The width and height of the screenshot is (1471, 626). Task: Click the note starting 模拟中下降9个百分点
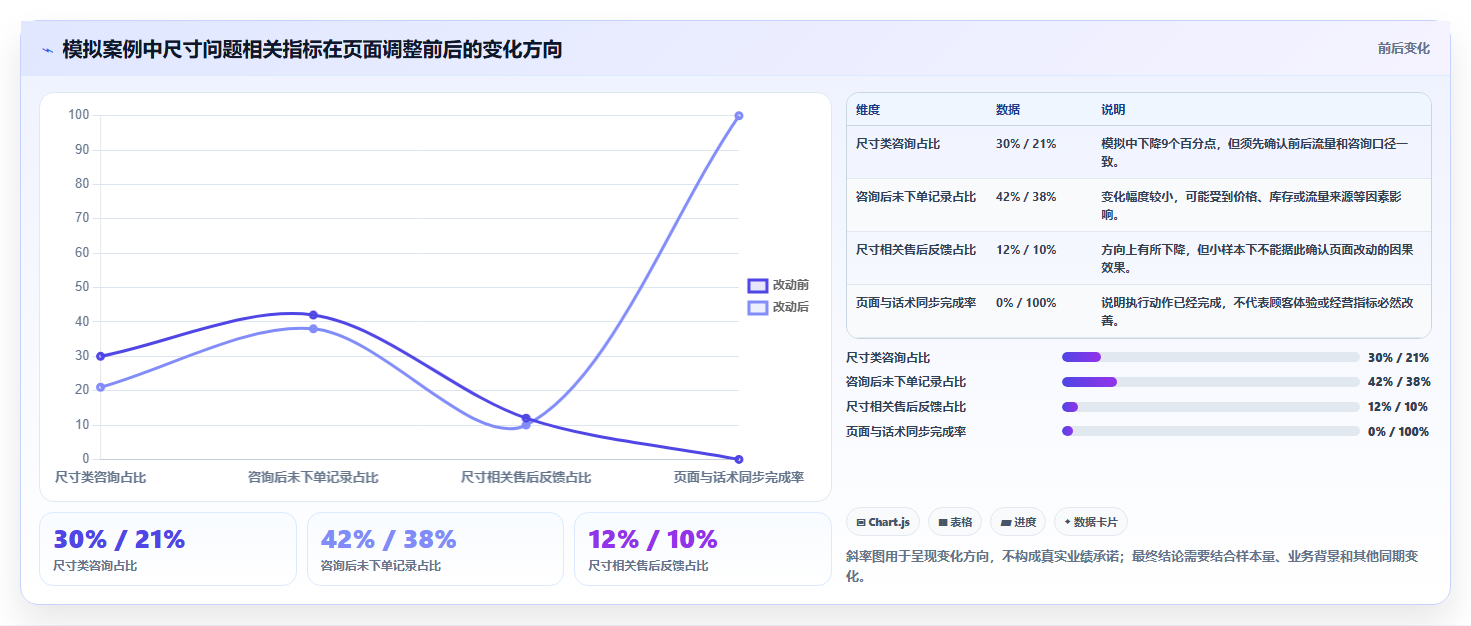(x=1255, y=152)
